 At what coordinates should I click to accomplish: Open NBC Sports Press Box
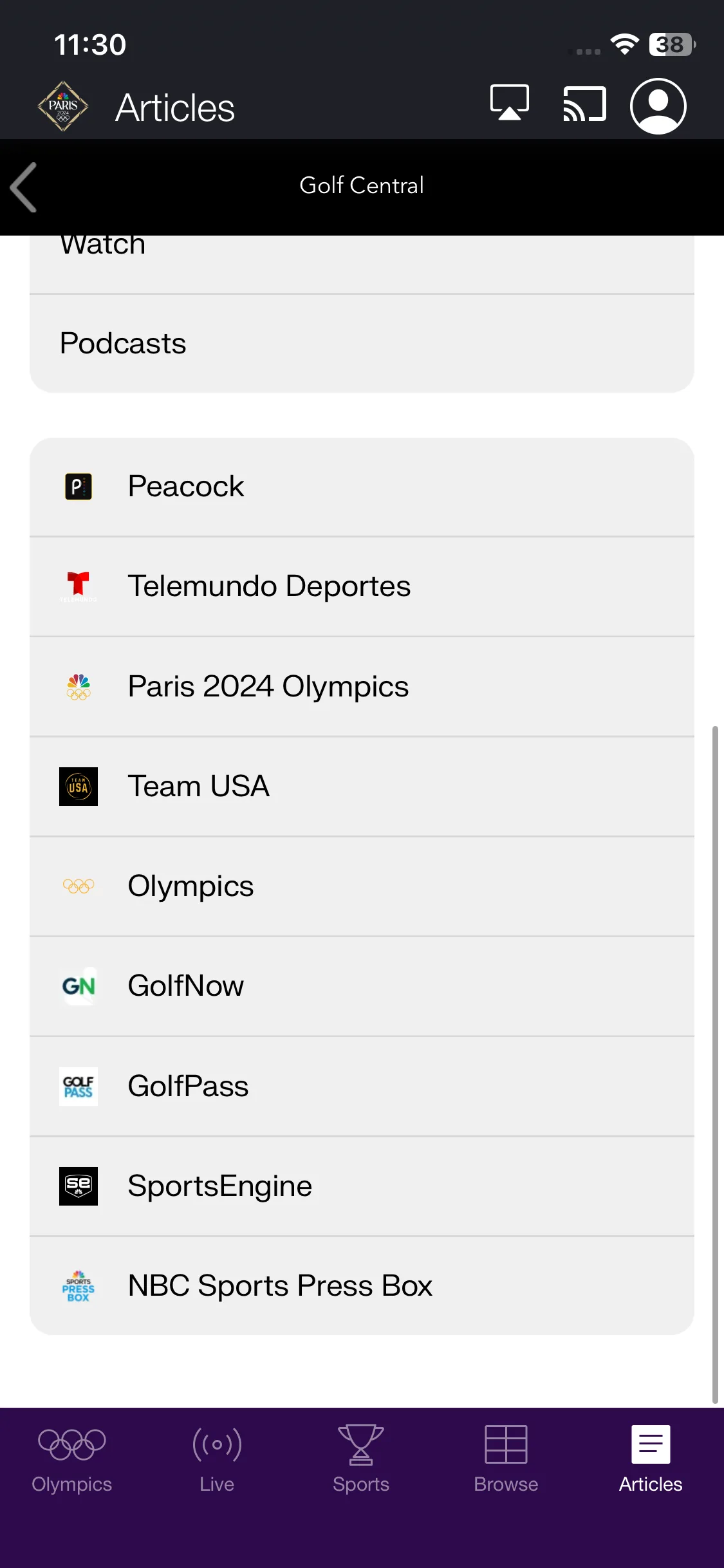(x=362, y=1286)
